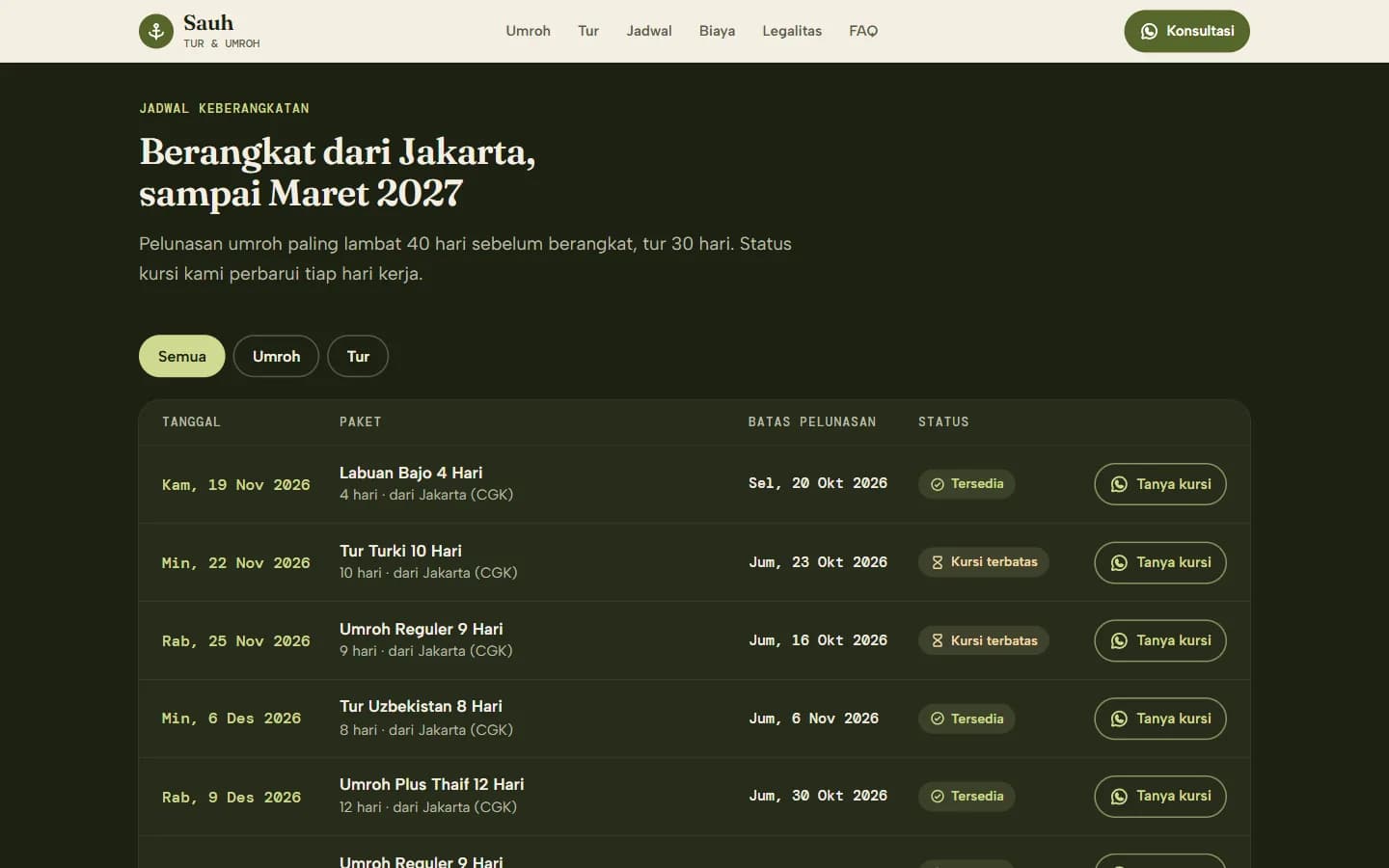
Task: Click the hourglass icon in the 25 Nov row's badge
Action: pyautogui.click(x=937, y=640)
